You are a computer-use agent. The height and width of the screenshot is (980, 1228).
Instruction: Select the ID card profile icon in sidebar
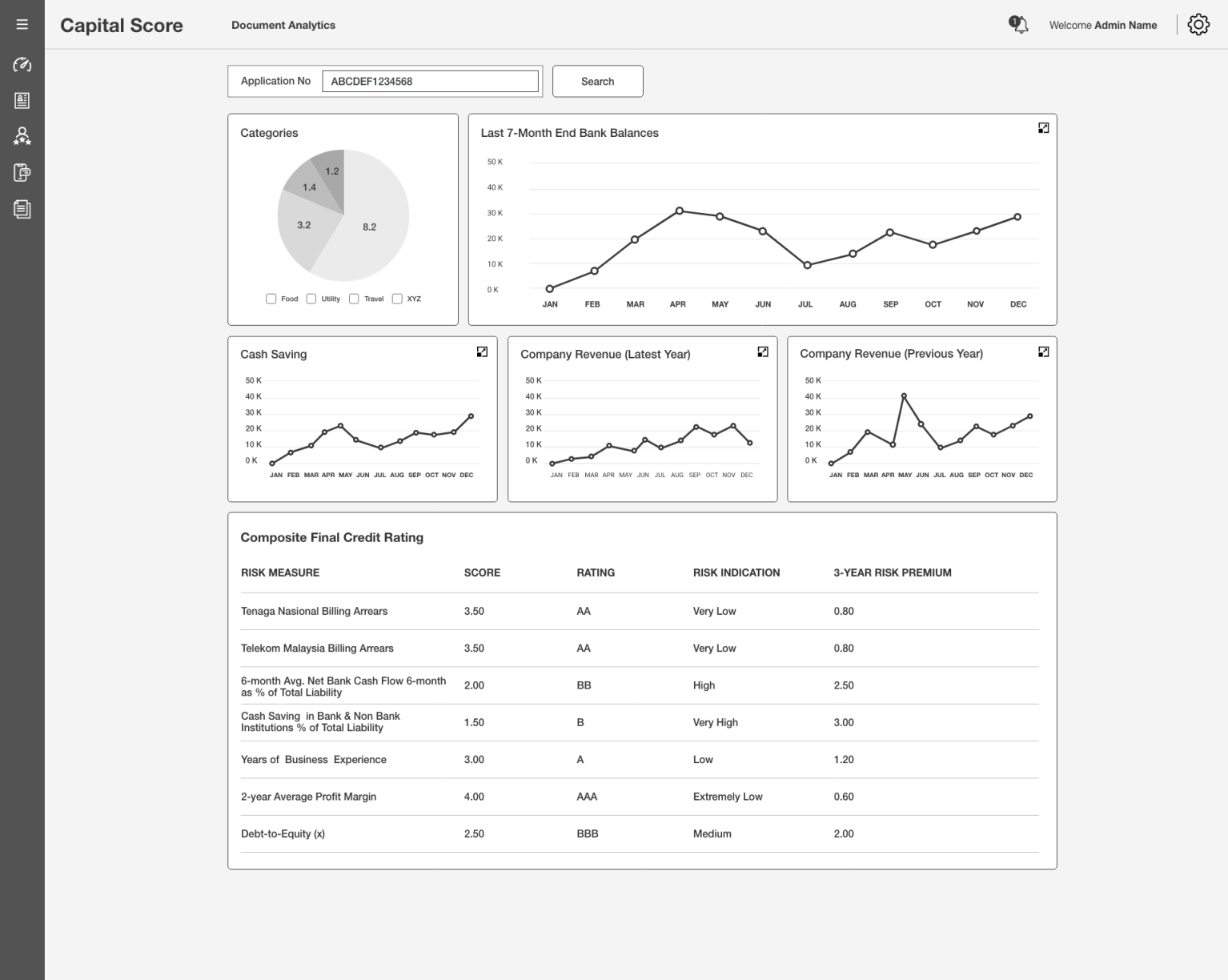(x=22, y=100)
